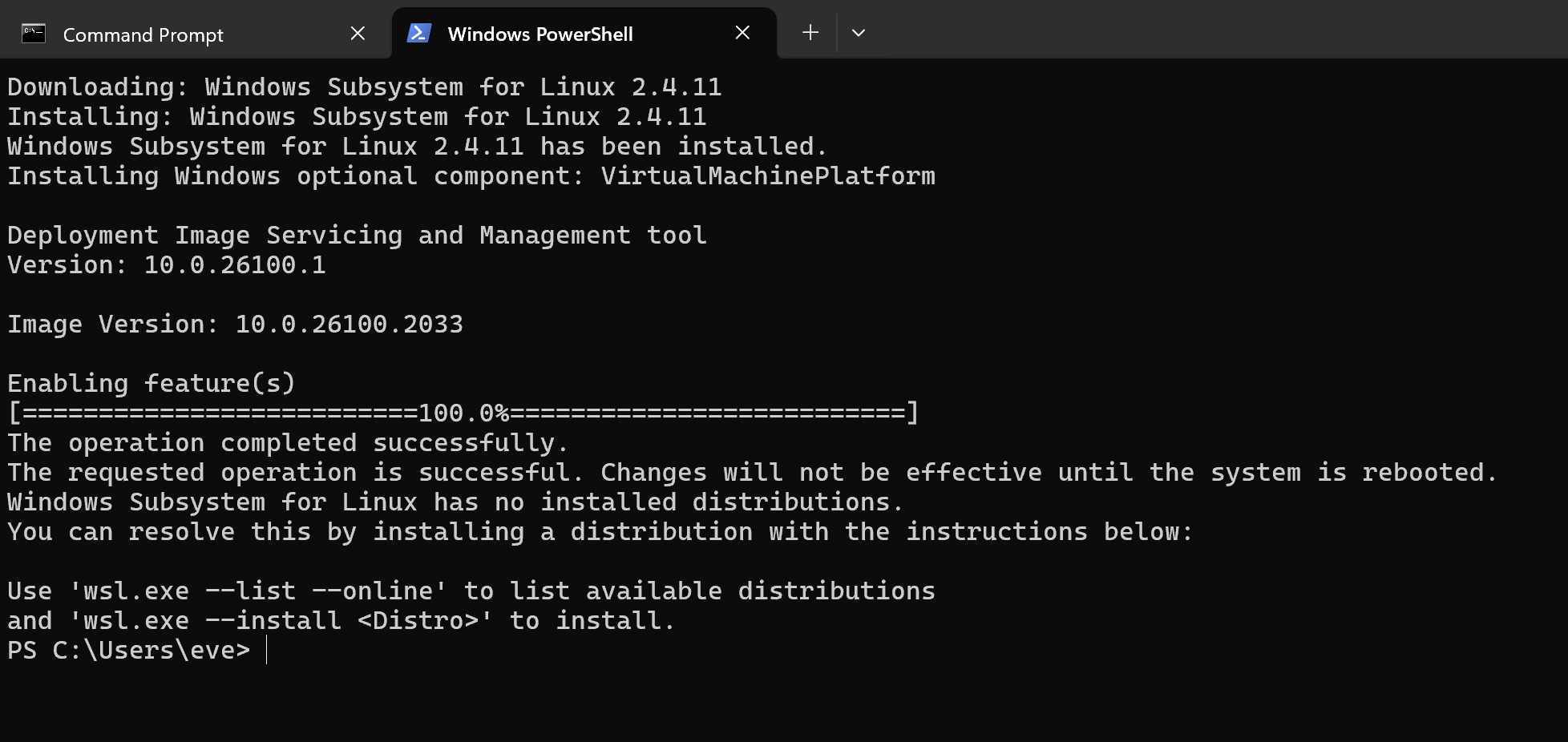Click the Command Prompt tab icon
The height and width of the screenshot is (742, 1568).
pos(34,34)
